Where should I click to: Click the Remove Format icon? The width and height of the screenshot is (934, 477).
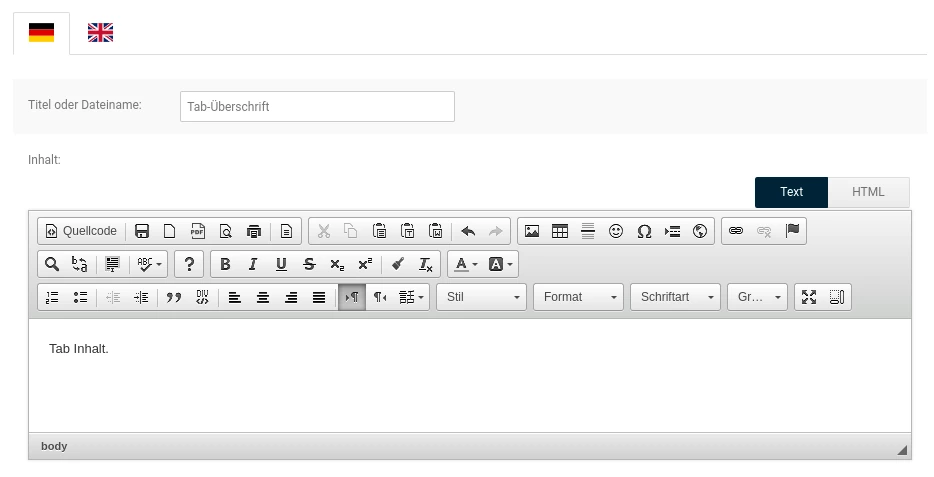click(425, 264)
